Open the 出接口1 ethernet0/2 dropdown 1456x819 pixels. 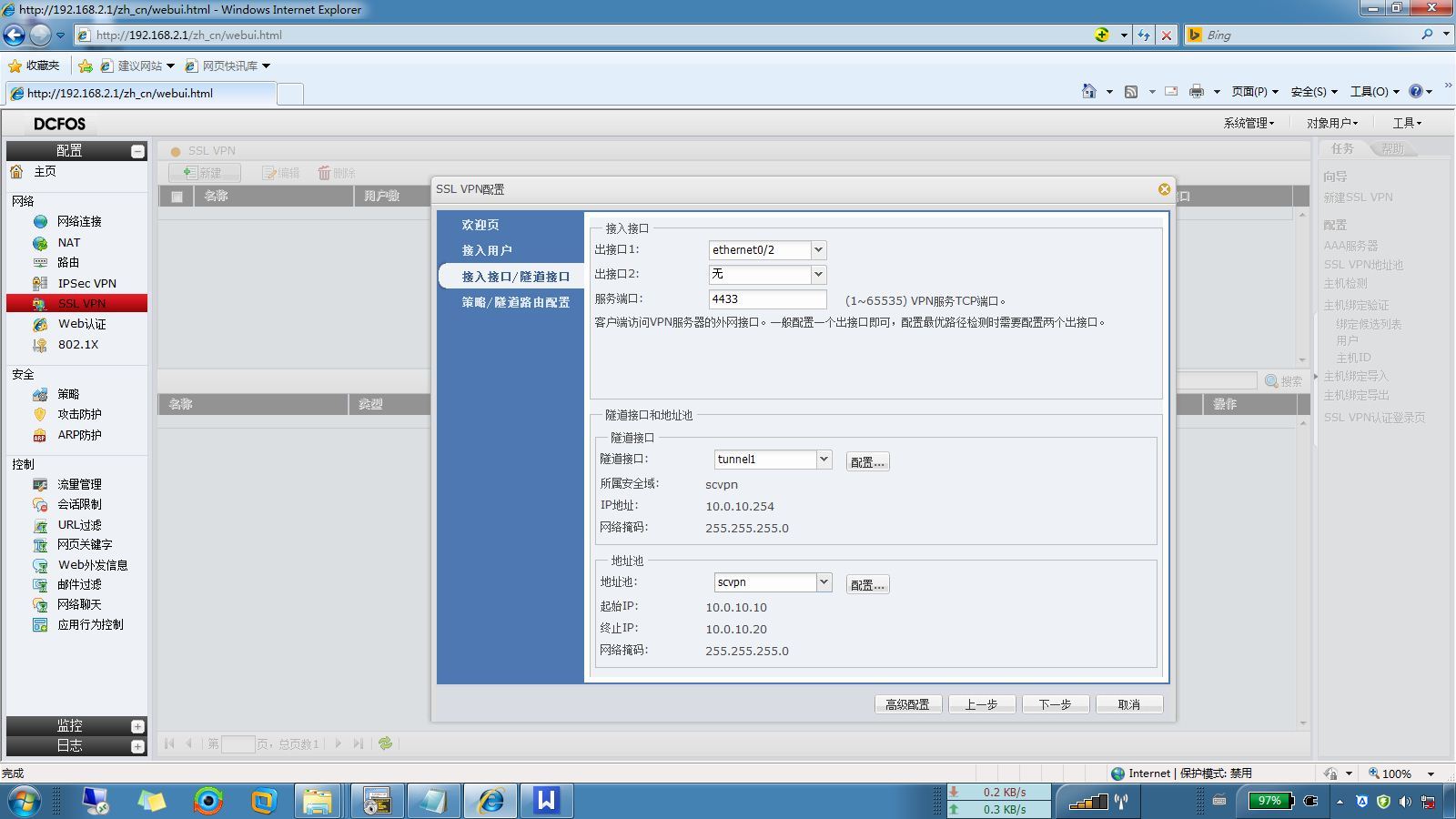[x=818, y=250]
